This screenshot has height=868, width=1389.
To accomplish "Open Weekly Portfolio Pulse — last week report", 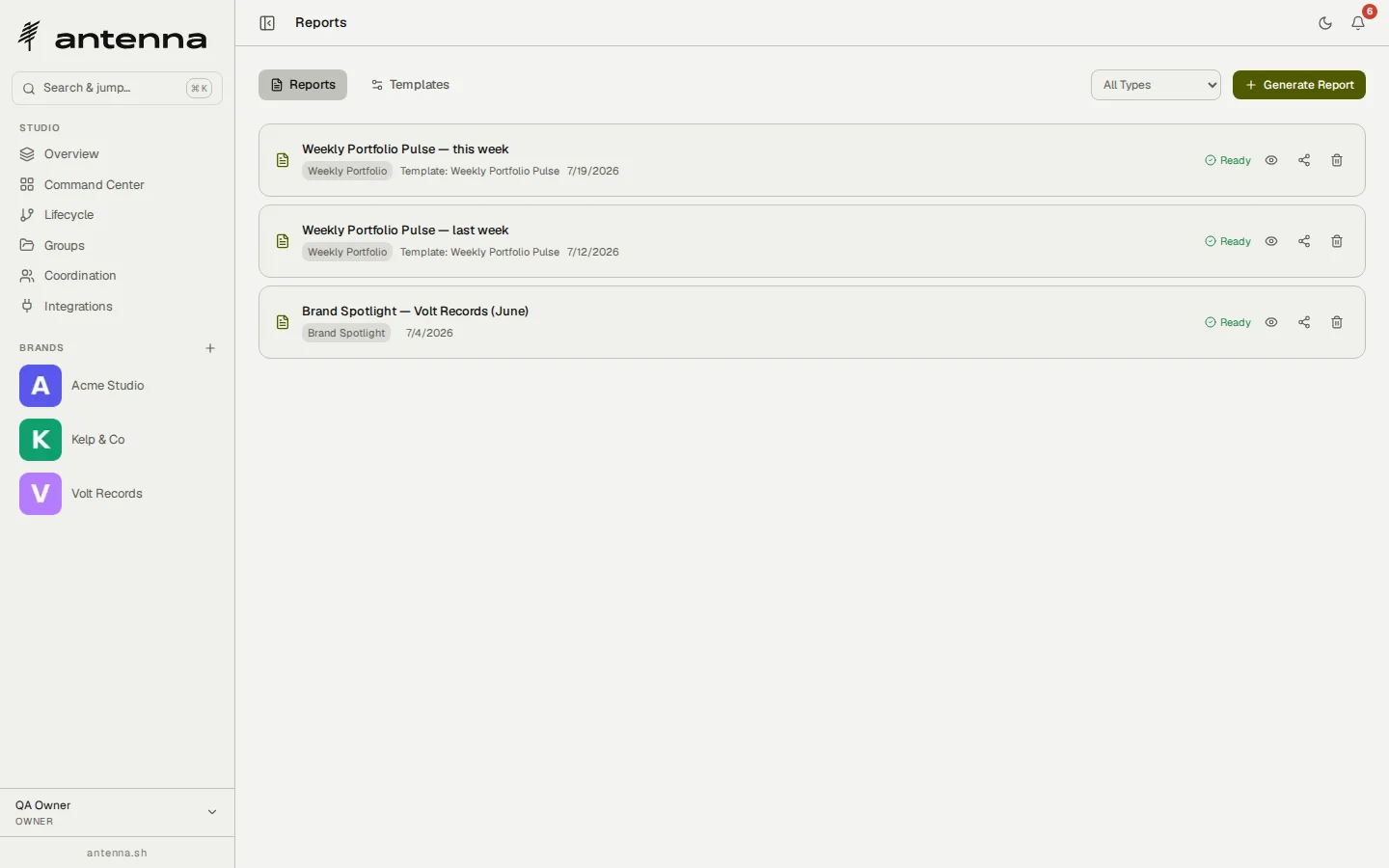I will [405, 231].
